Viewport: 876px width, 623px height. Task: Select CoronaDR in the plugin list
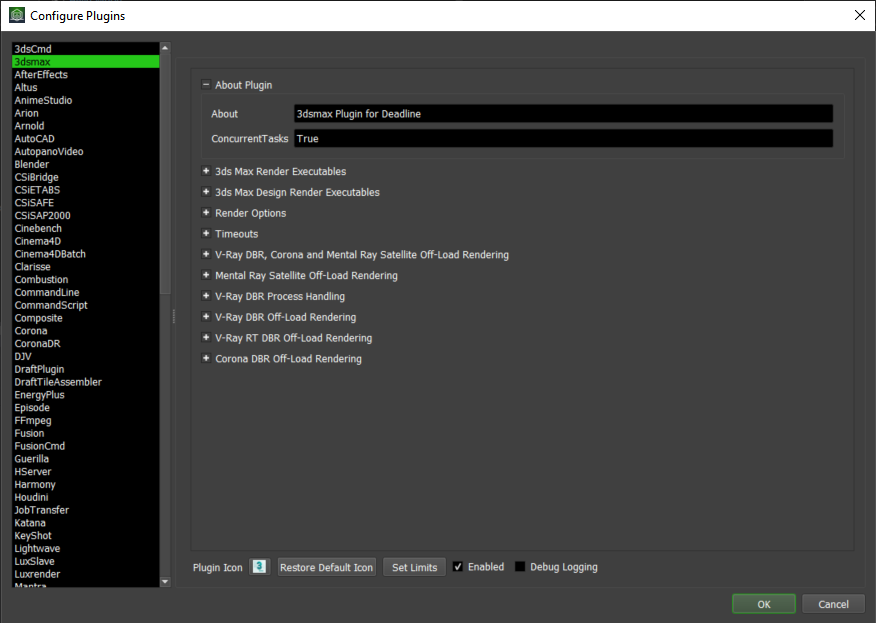pyautogui.click(x=85, y=344)
